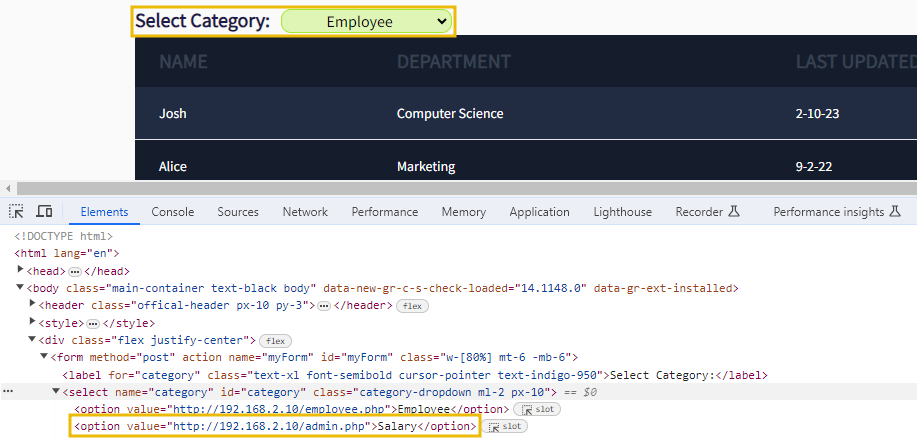This screenshot has height=440, width=917.
Task: Click the slot badge beside Employee option
Action: [537, 409]
